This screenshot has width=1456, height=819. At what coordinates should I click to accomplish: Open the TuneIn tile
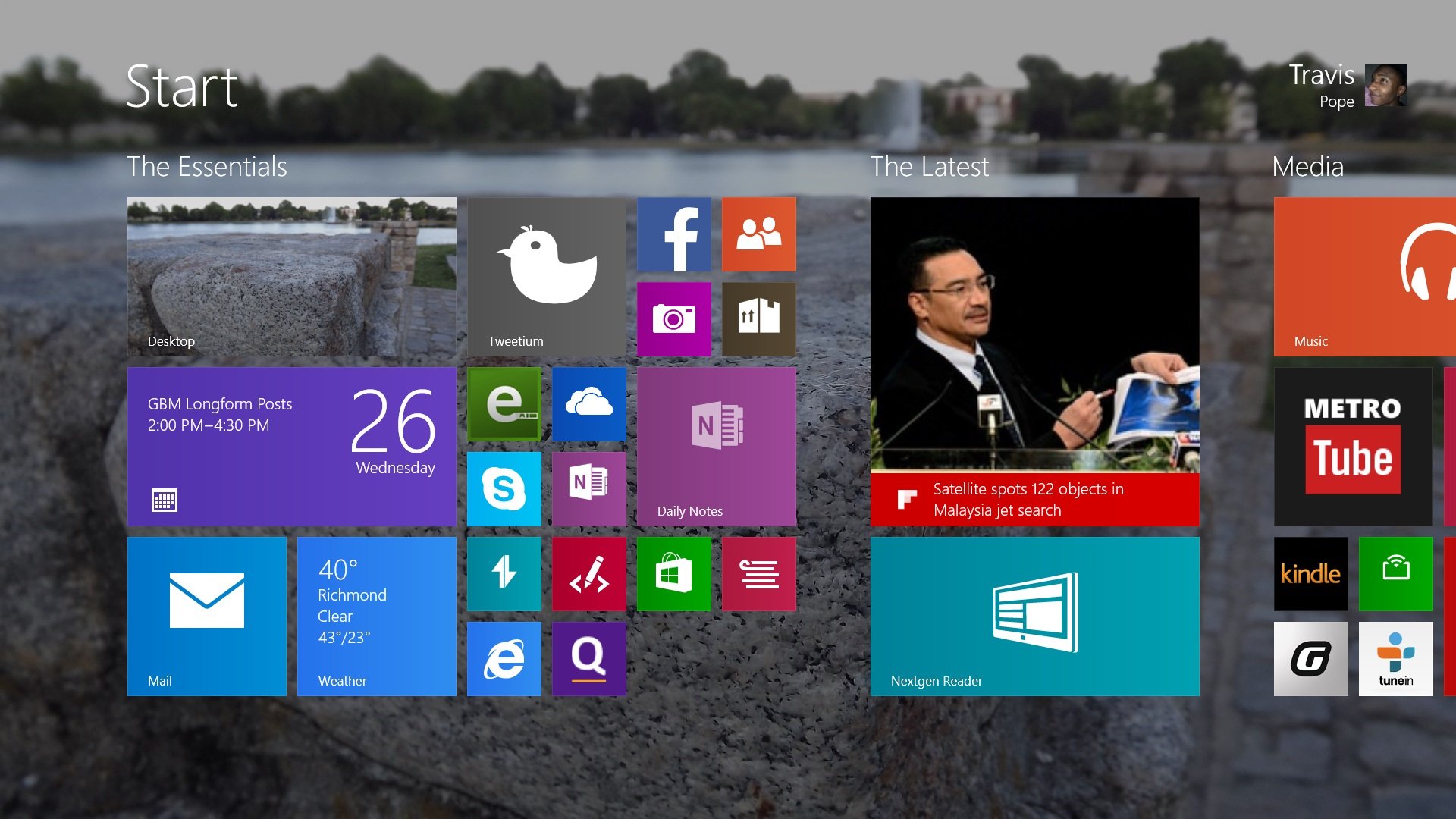tap(1396, 659)
